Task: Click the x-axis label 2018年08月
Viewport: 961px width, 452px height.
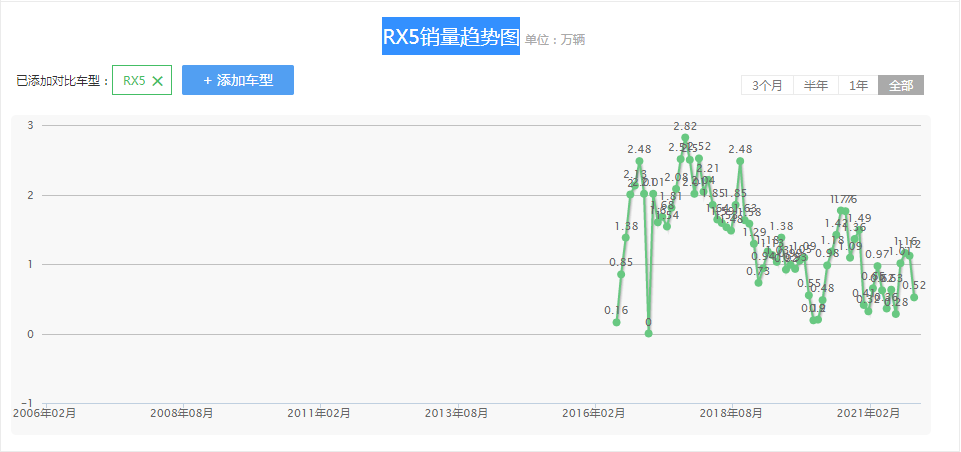Action: click(x=732, y=413)
